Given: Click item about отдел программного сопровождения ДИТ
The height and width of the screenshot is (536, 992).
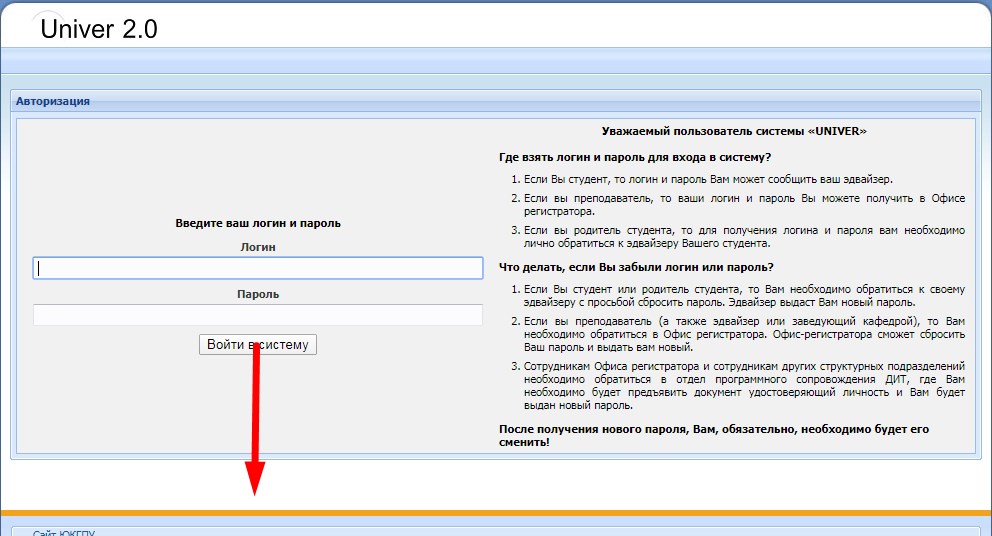Looking at the screenshot, I should [x=744, y=386].
